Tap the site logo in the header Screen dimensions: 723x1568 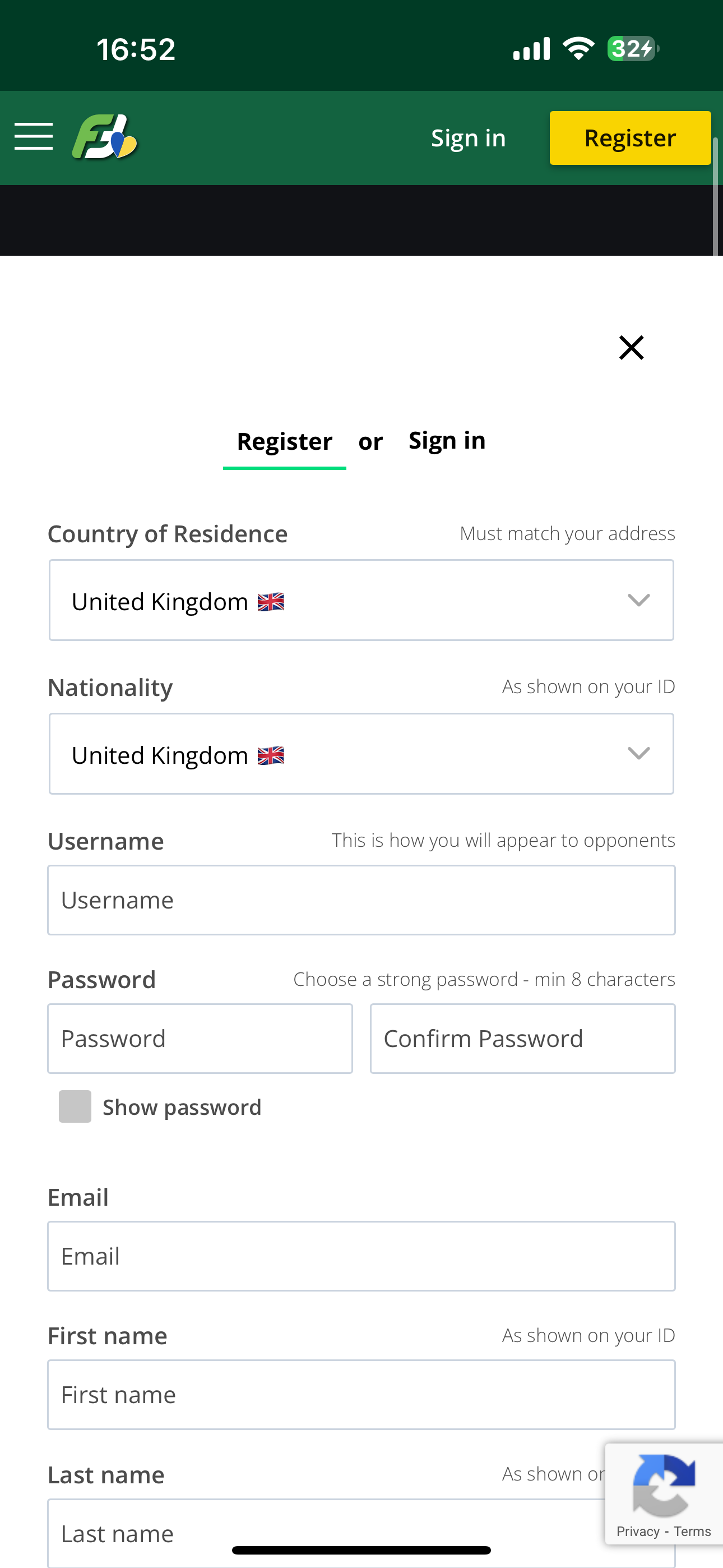point(105,137)
